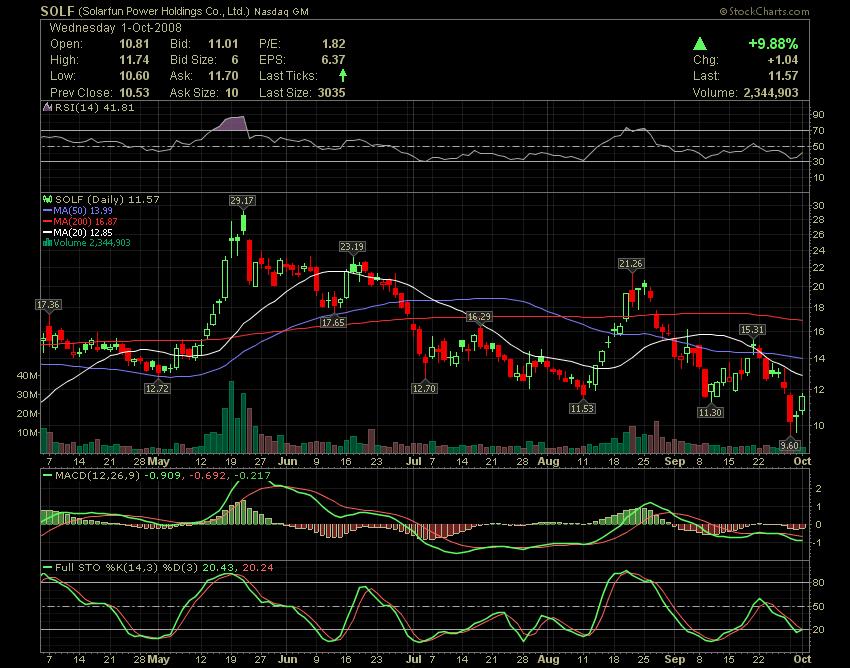Select the white MA(20) legend line swatch
The image size is (850, 668).
click(47, 232)
